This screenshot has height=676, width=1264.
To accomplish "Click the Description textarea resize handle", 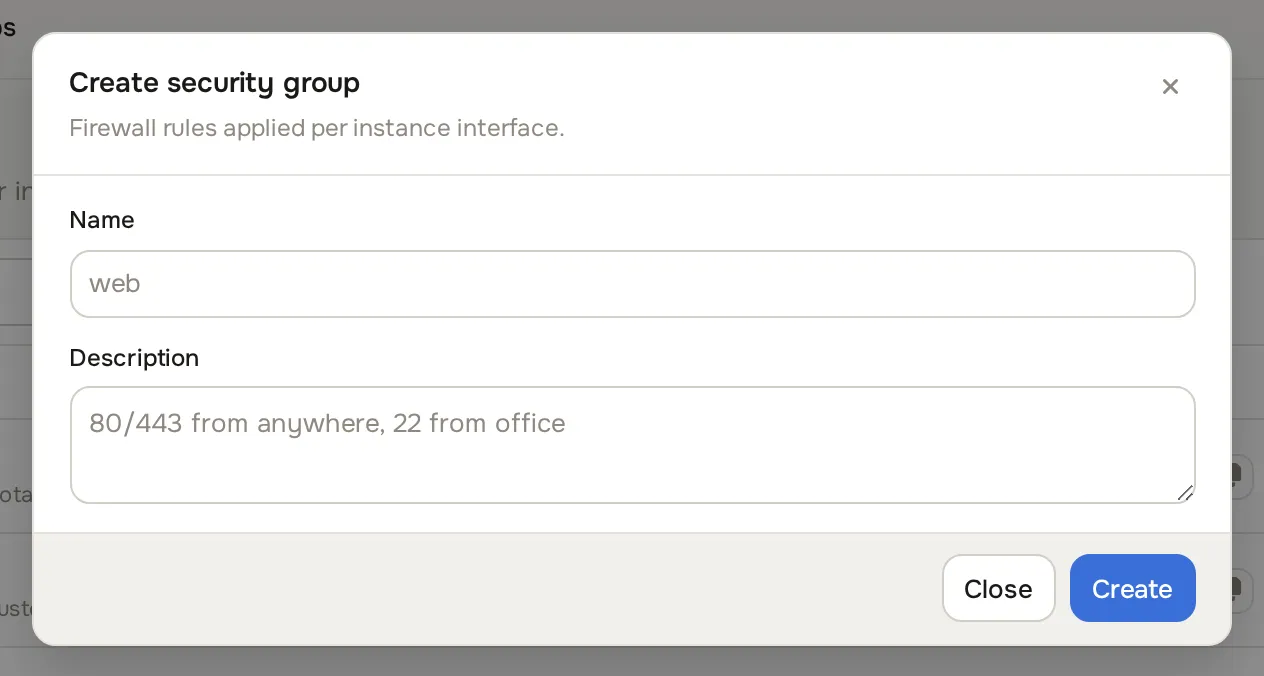I will click(1185, 492).
